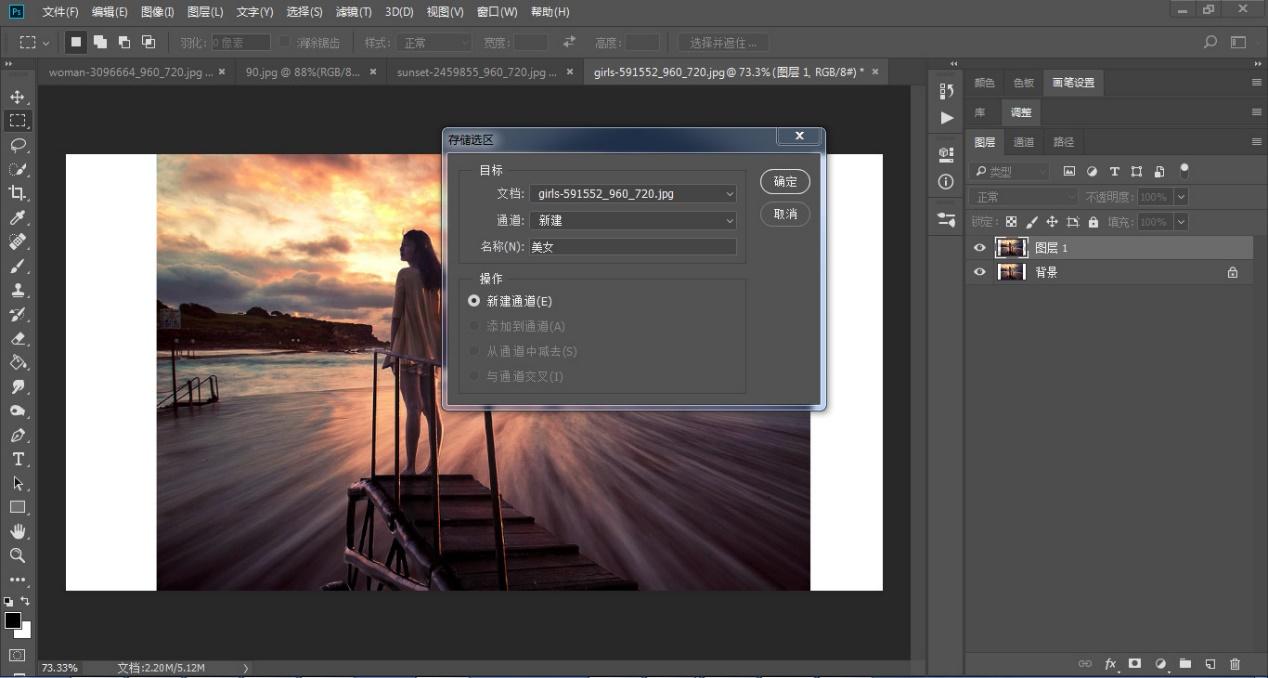Click the foreground color swatch
Viewport: 1268px width, 678px height.
click(12, 621)
